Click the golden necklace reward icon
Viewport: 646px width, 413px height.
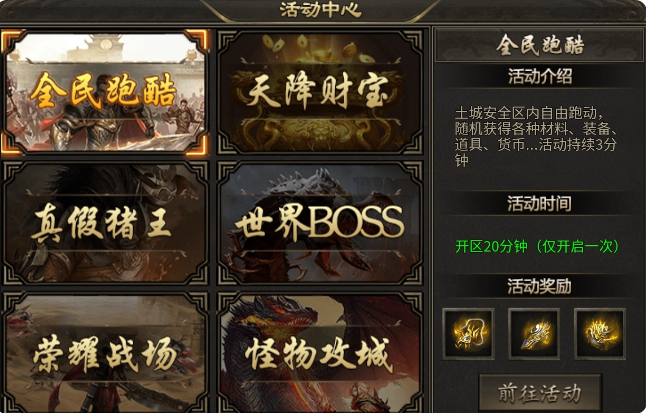click(x=468, y=333)
